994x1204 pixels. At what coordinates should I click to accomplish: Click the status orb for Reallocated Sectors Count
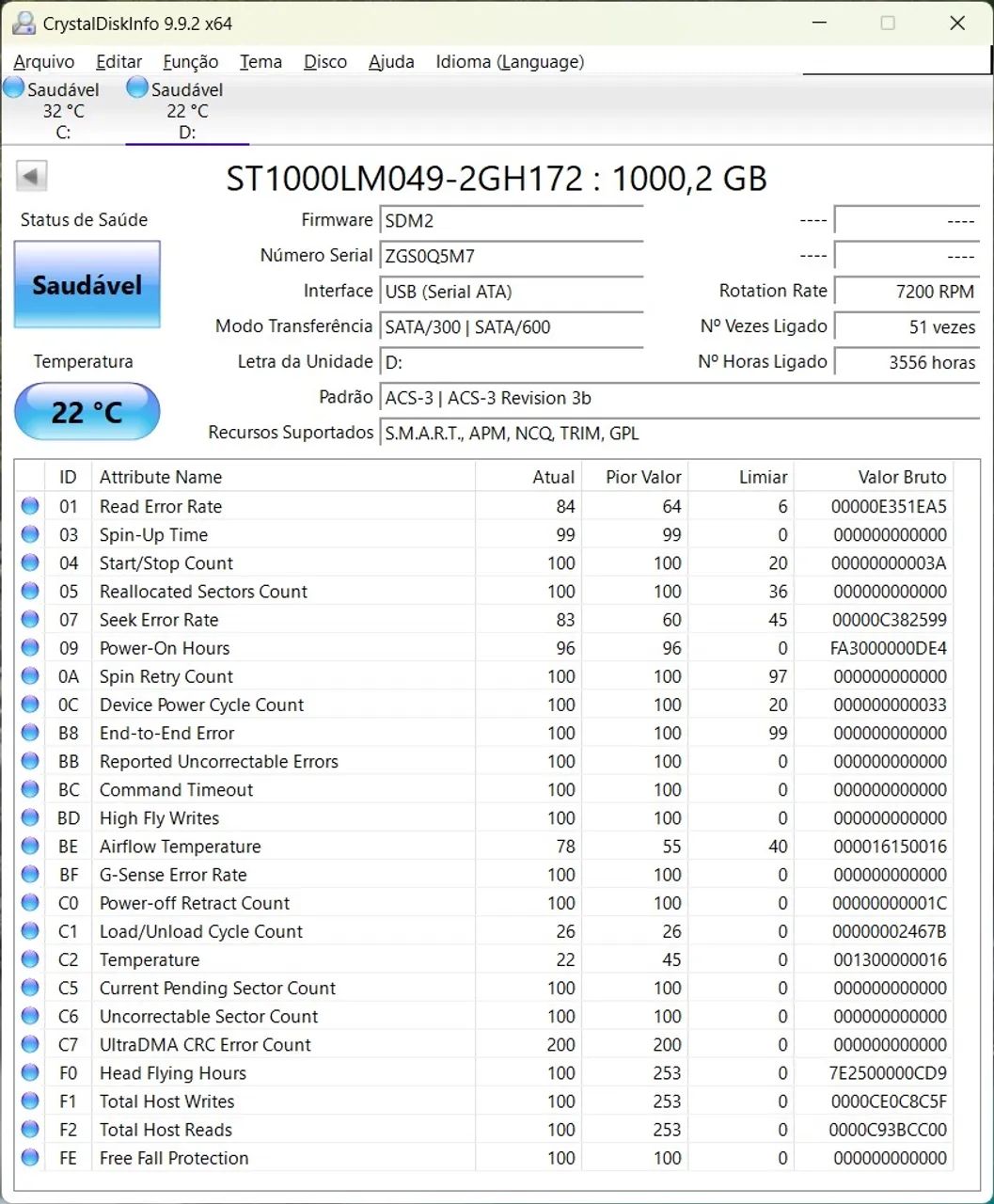pos(30,591)
